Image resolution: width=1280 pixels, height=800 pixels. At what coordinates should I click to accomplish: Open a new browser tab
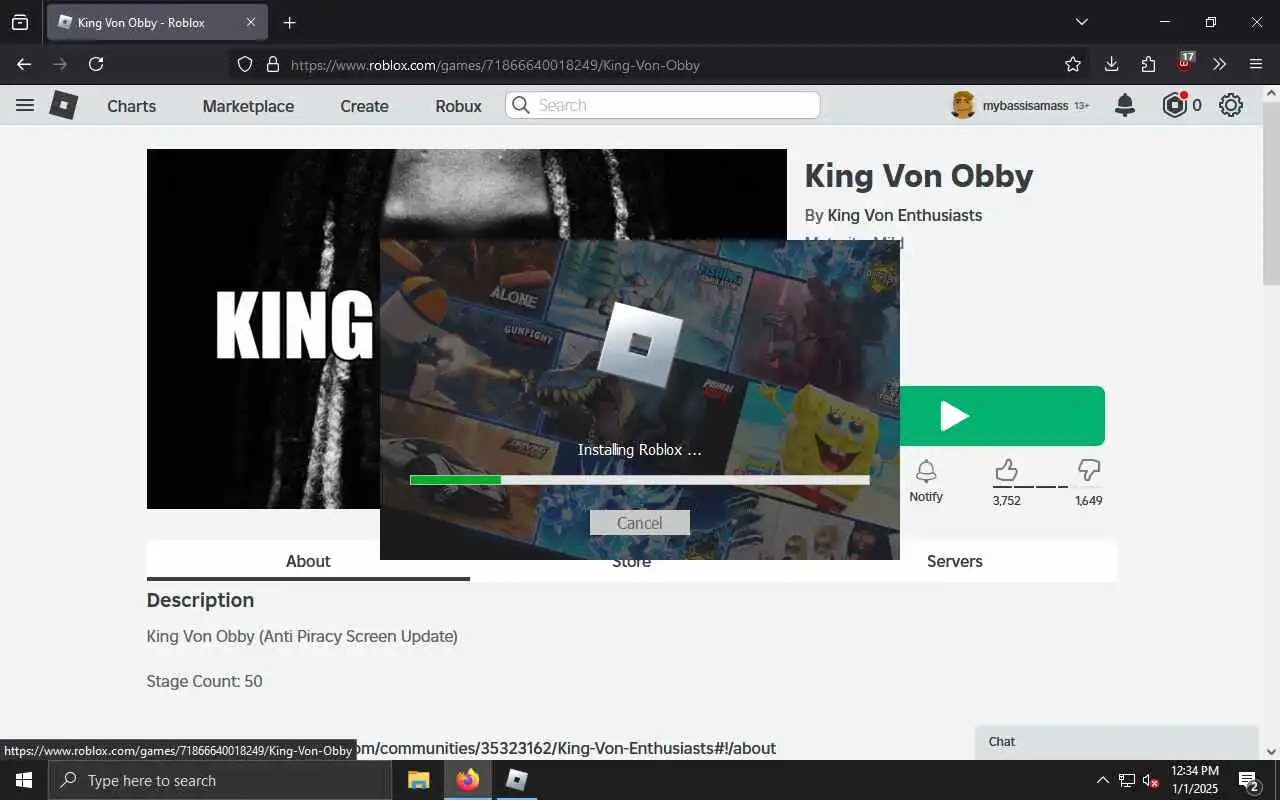pyautogui.click(x=289, y=22)
